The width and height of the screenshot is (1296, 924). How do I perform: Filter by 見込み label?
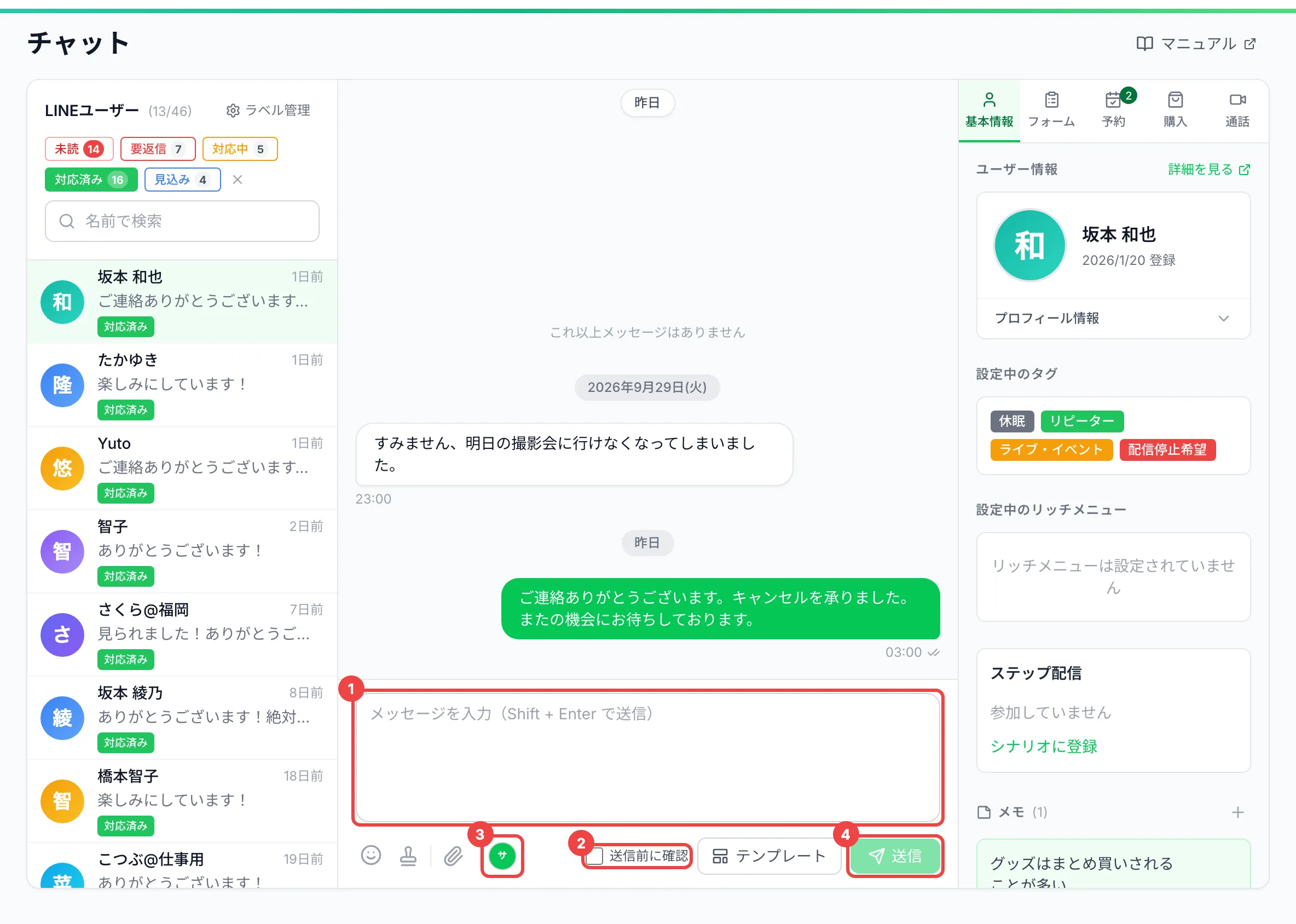182,180
